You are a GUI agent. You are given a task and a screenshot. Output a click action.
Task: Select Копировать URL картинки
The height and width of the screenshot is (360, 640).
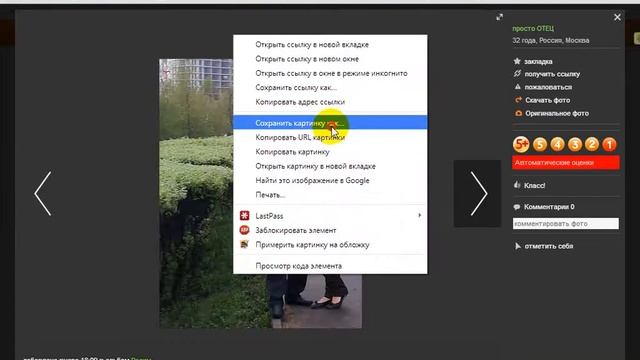[330, 137]
